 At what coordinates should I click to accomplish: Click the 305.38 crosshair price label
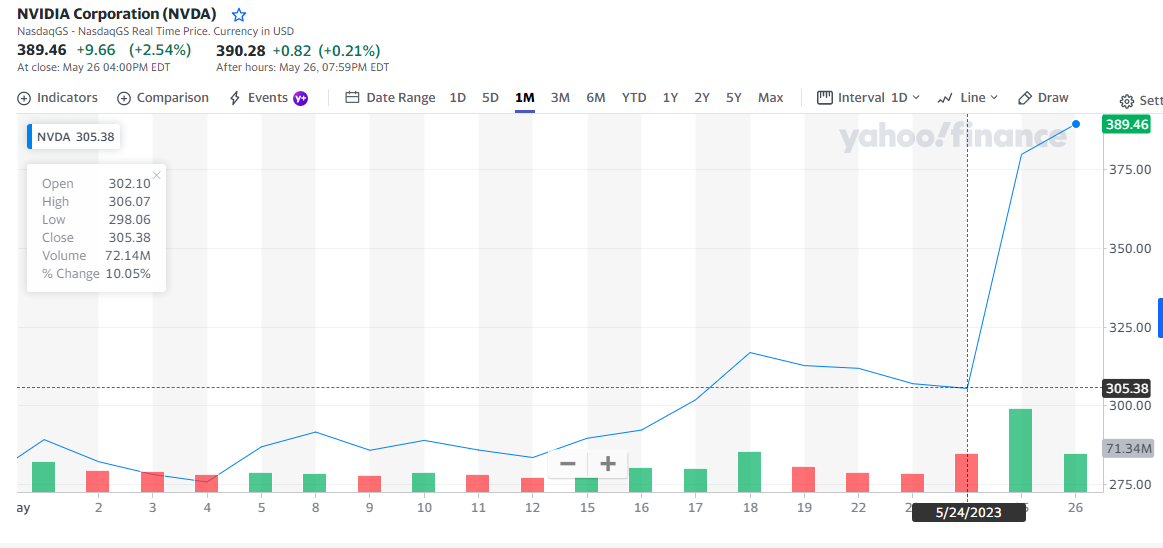click(1127, 388)
